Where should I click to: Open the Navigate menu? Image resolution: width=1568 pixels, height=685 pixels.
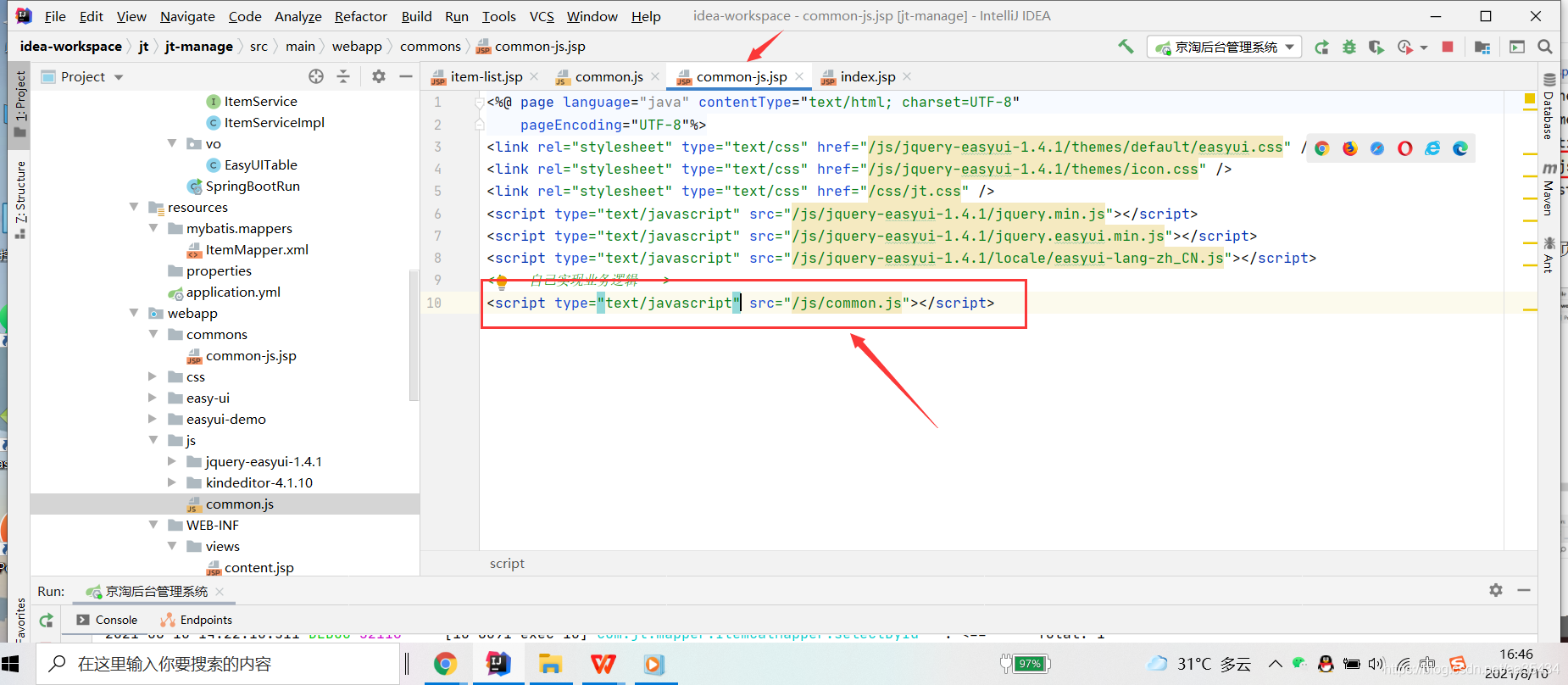pos(187,16)
